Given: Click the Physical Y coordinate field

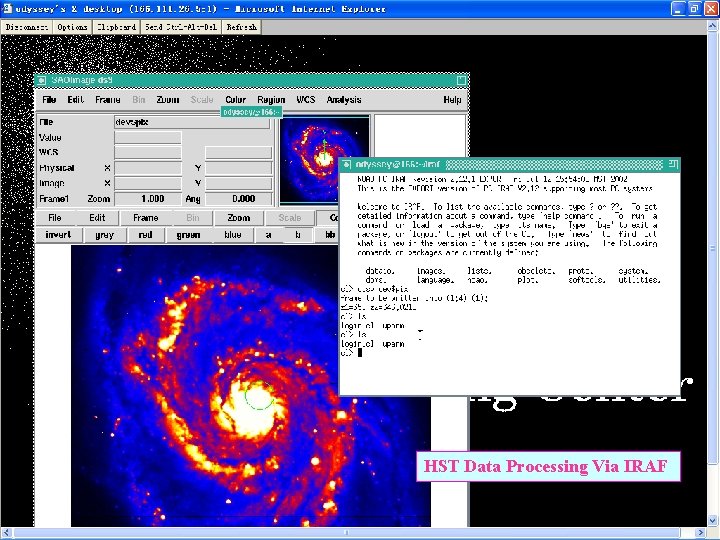Looking at the screenshot, I should point(239,168).
